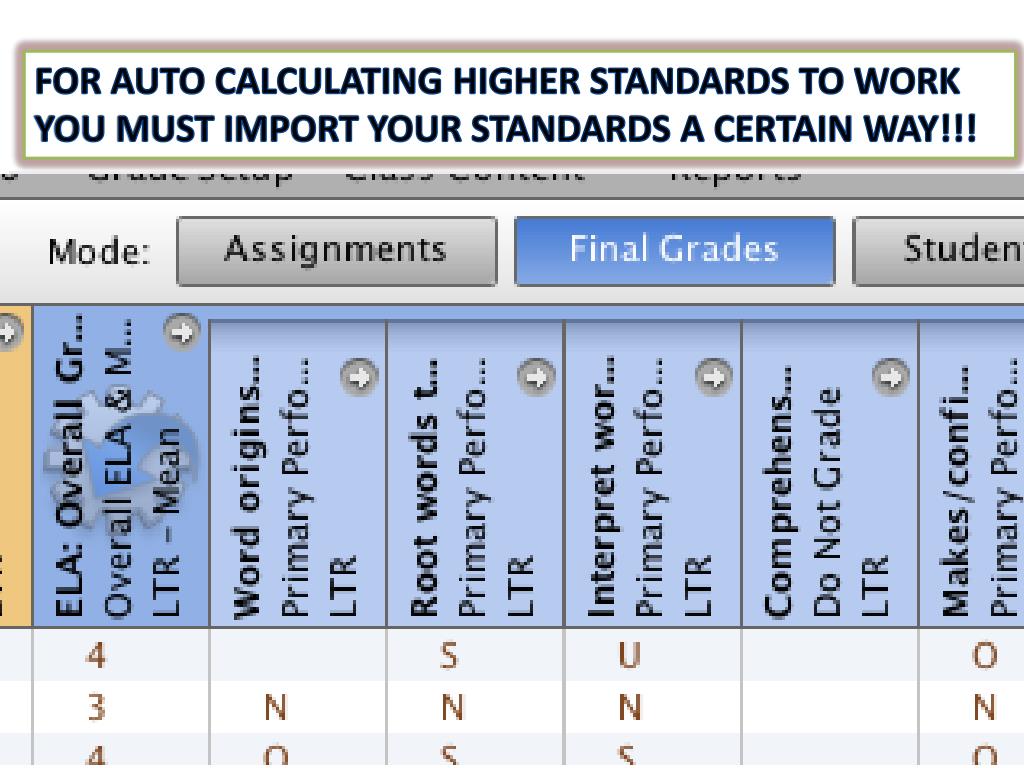Click the overall grade 4 in first row
This screenshot has height=768, width=1024.
pyautogui.click(x=97, y=655)
